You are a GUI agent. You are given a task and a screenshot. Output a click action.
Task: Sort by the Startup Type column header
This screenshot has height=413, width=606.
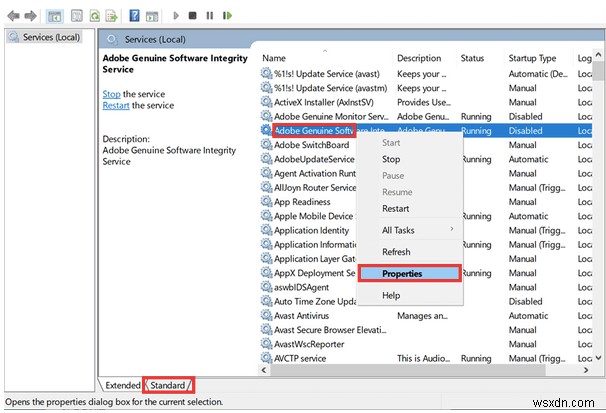pyautogui.click(x=532, y=58)
